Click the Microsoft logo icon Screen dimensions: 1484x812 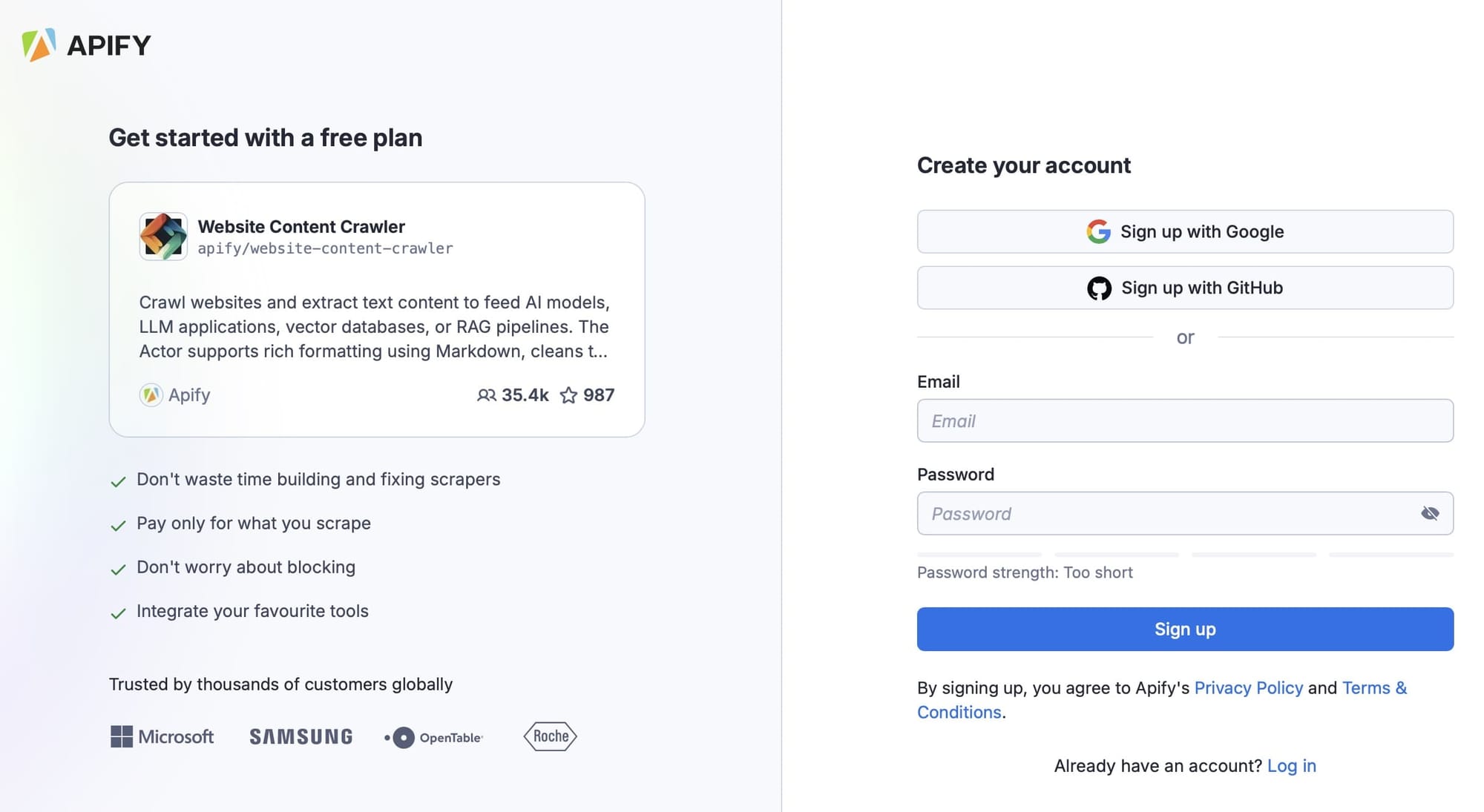click(x=120, y=735)
